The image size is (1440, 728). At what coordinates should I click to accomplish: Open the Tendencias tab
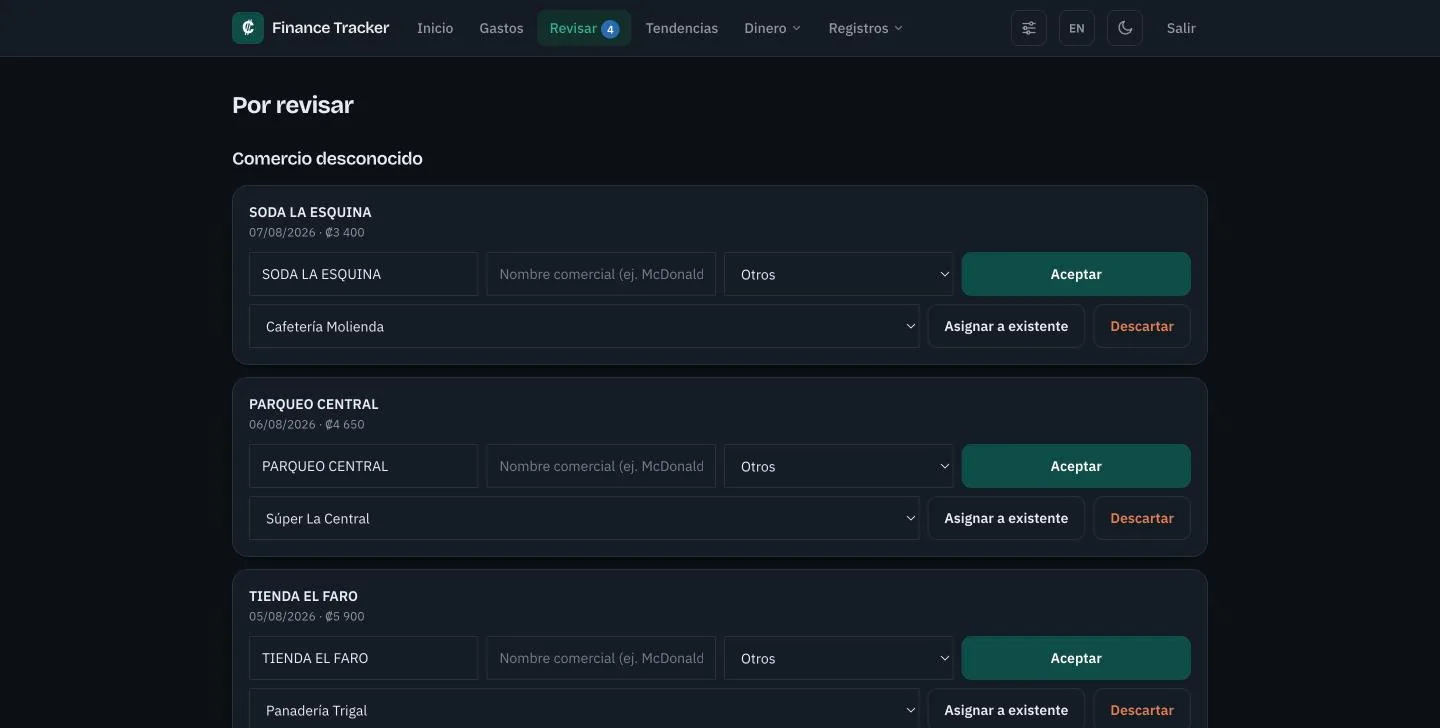[x=682, y=28]
